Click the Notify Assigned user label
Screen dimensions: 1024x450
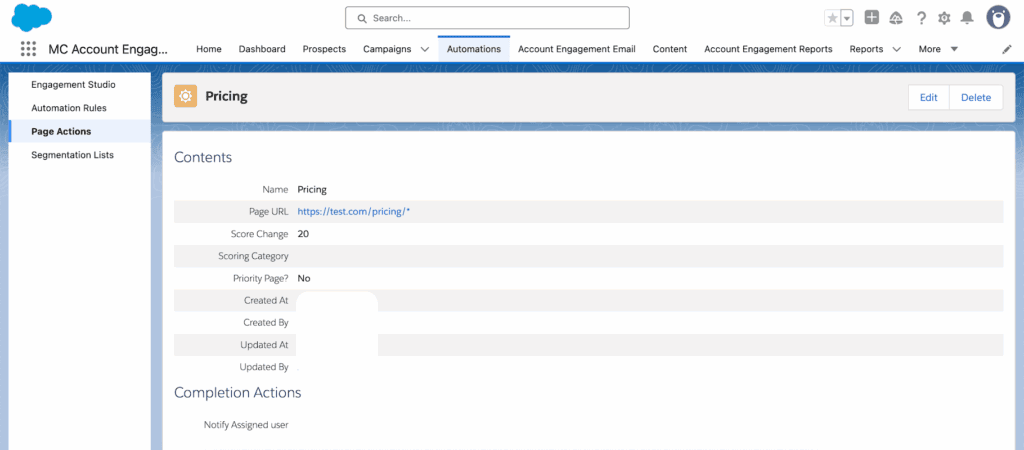click(246, 425)
